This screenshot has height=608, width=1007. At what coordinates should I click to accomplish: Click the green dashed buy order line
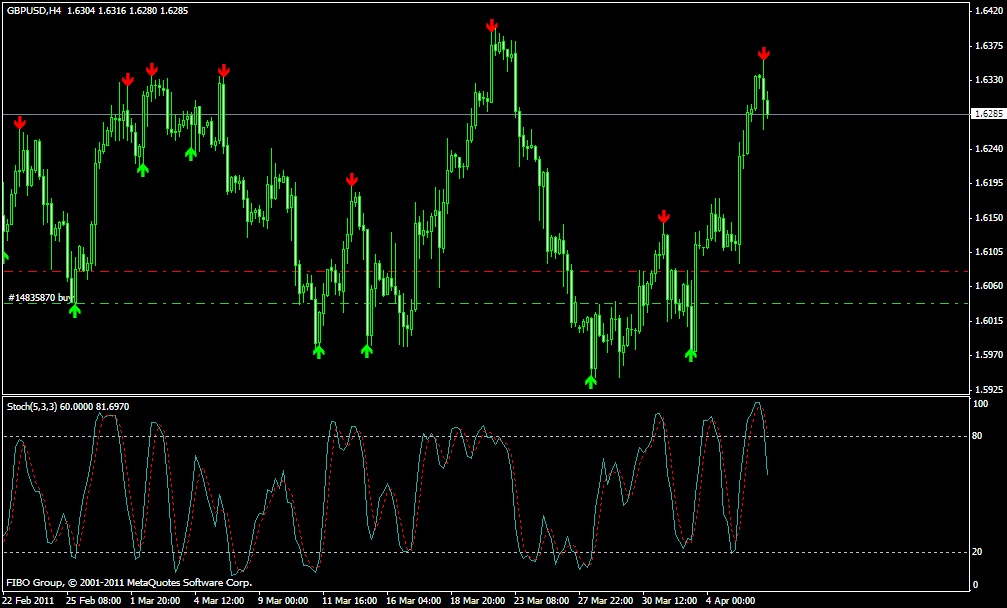(x=486, y=303)
